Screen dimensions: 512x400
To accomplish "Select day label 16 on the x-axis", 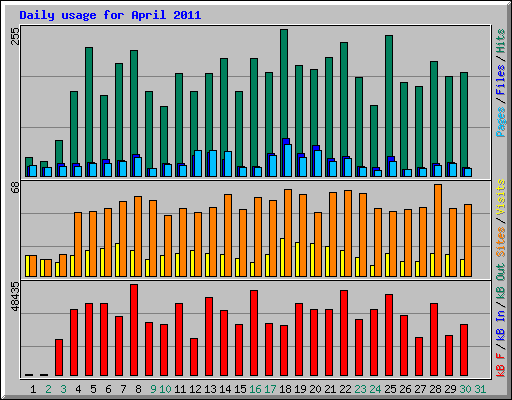I will click(x=255, y=389).
